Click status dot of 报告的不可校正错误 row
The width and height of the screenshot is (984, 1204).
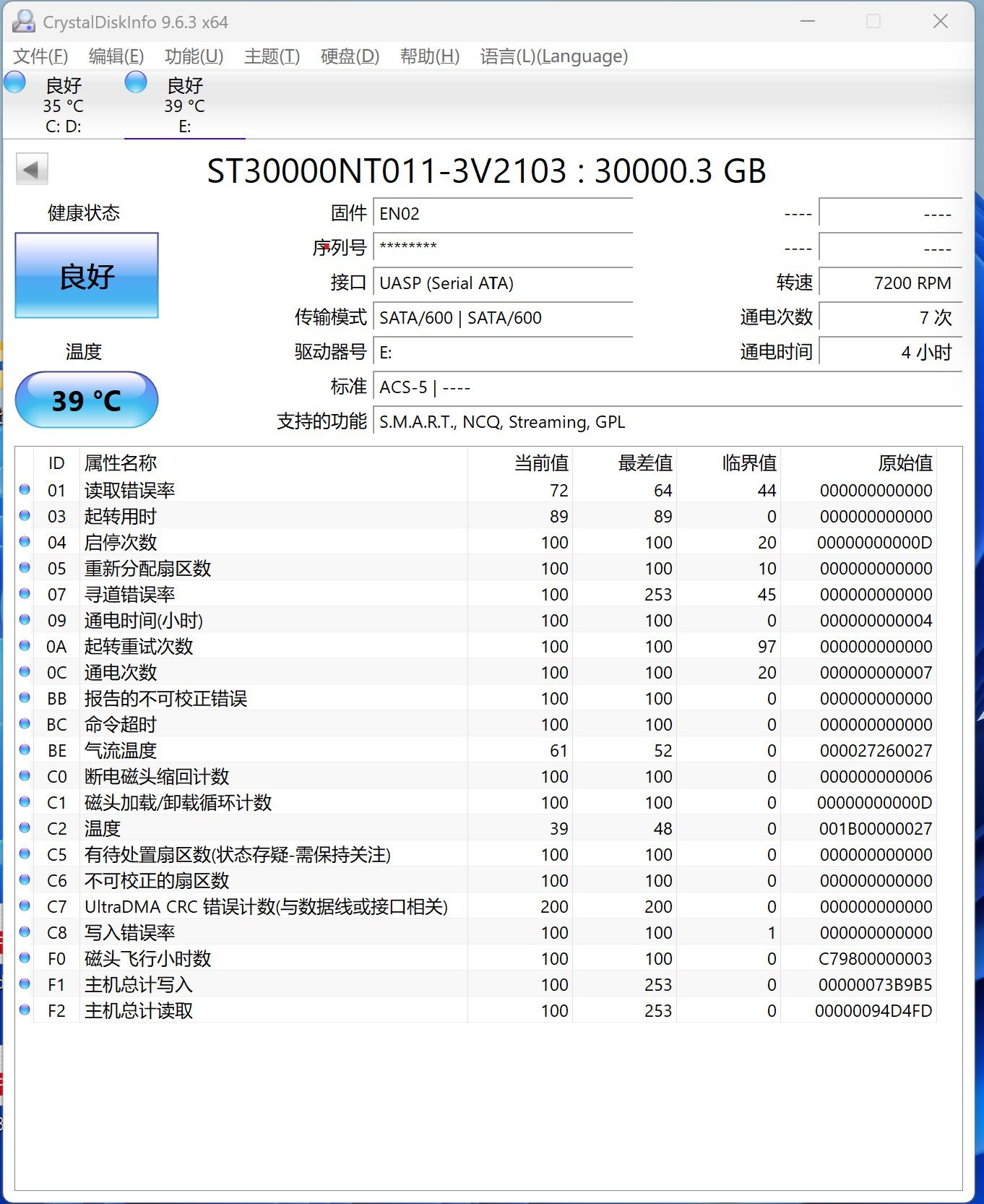25,698
